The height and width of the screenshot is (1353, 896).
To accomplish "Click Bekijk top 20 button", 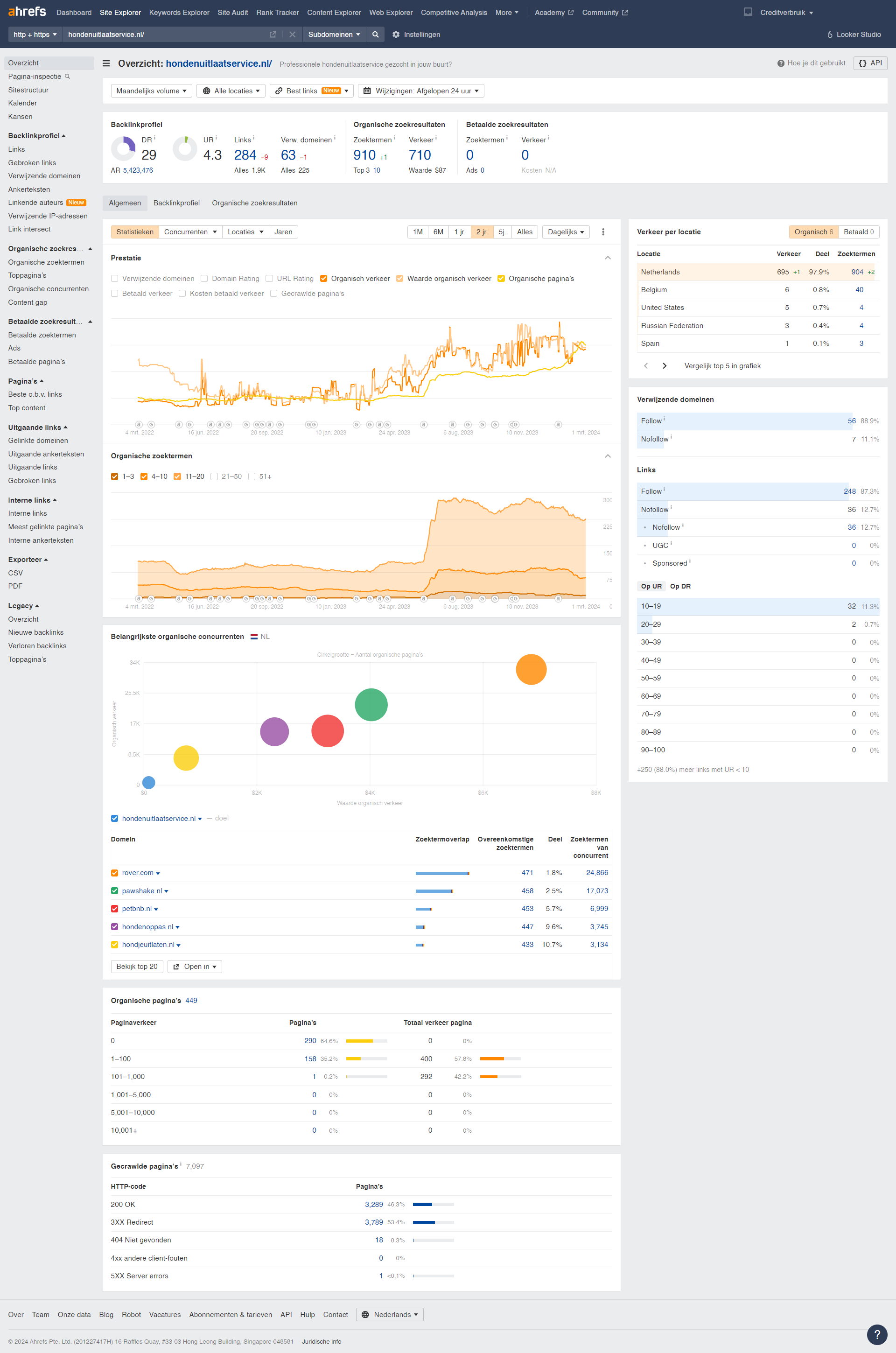I will click(137, 967).
